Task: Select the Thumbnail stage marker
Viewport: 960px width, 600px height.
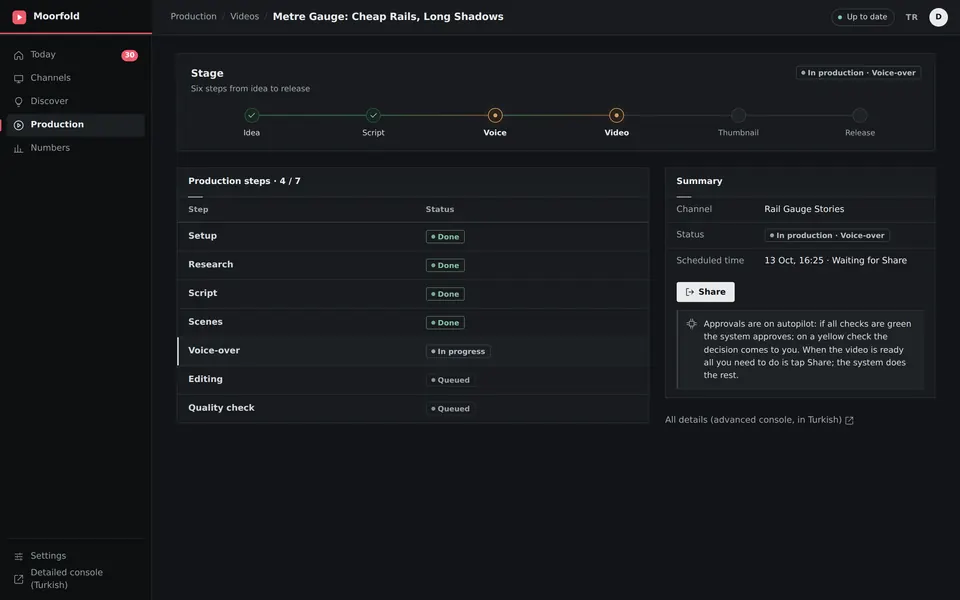Action: [x=738, y=115]
